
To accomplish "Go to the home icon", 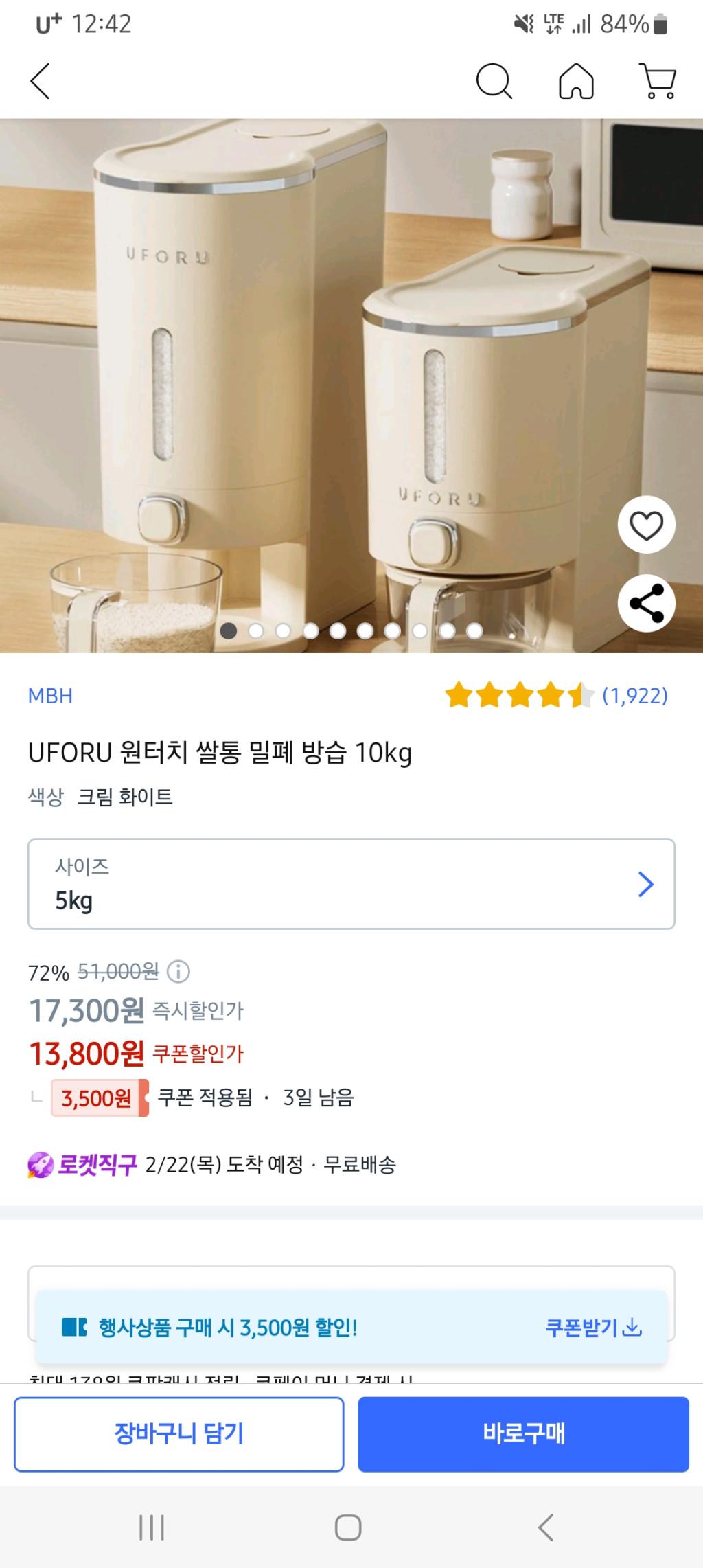I will (x=576, y=81).
